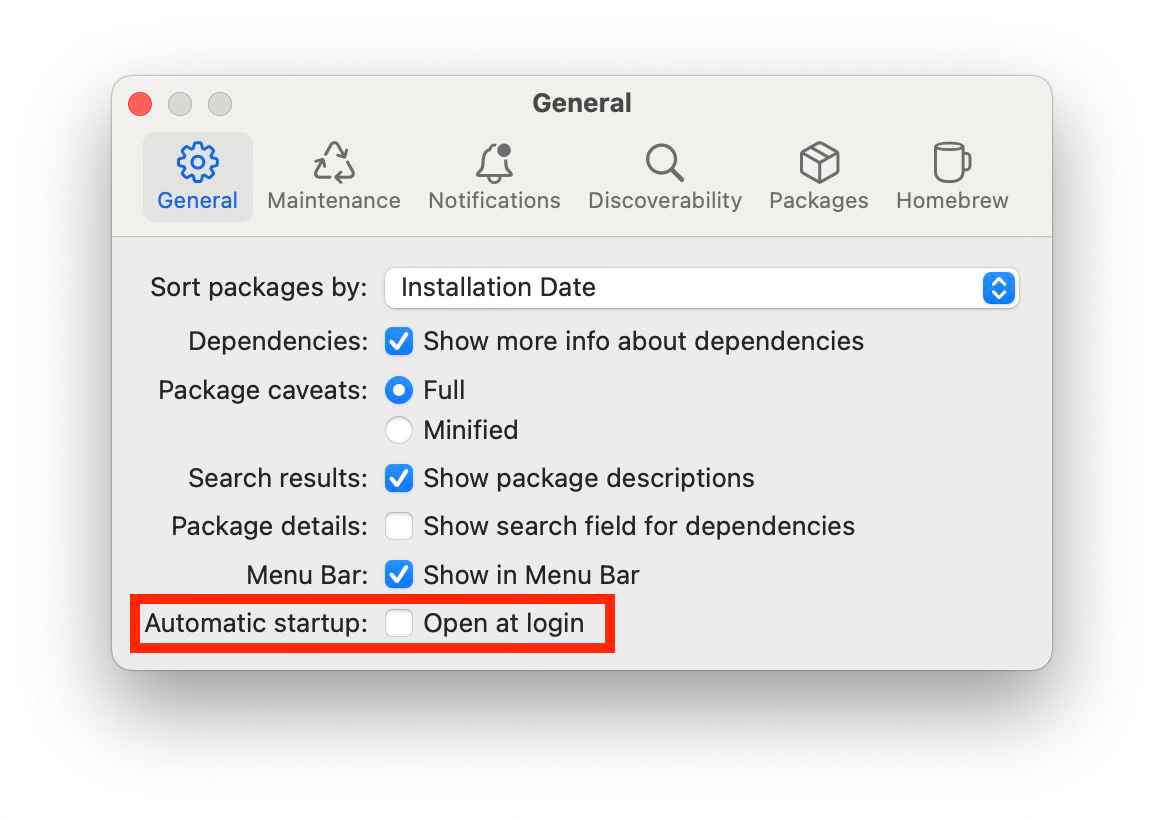The image size is (1164, 818).
Task: Open the General settings tab
Action: (197, 177)
